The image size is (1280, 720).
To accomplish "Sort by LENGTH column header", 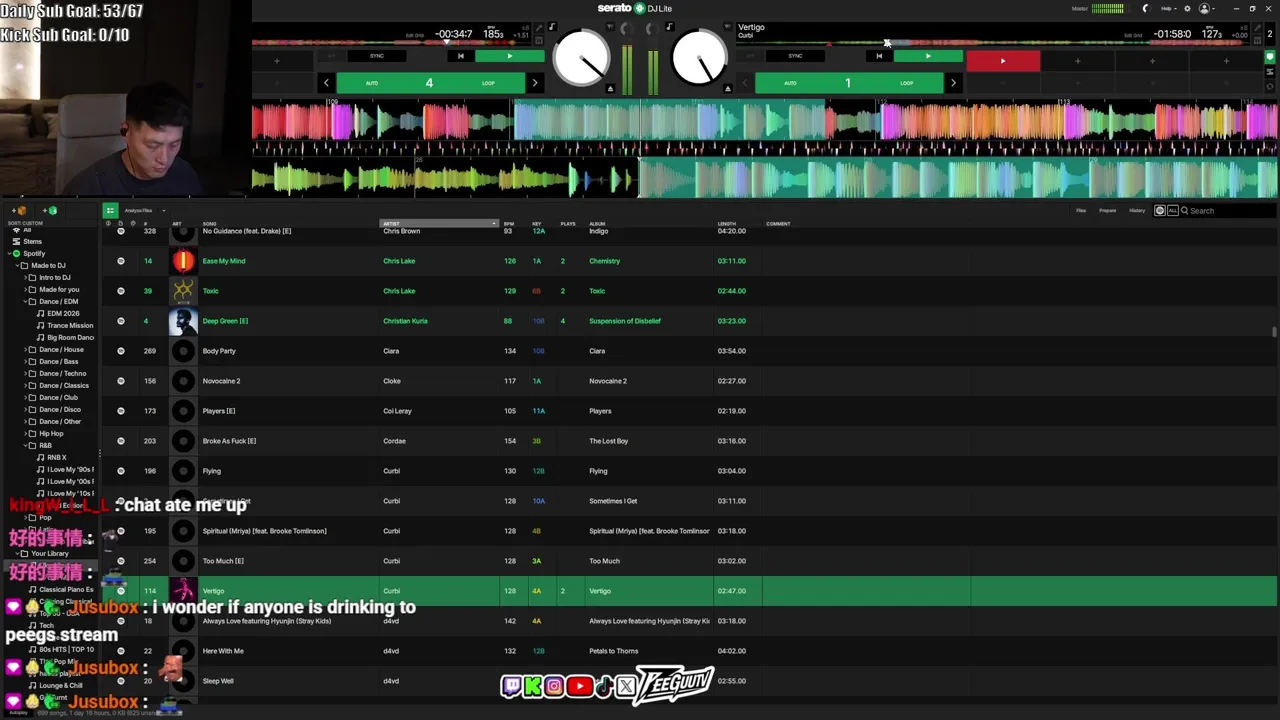I will 727,223.
